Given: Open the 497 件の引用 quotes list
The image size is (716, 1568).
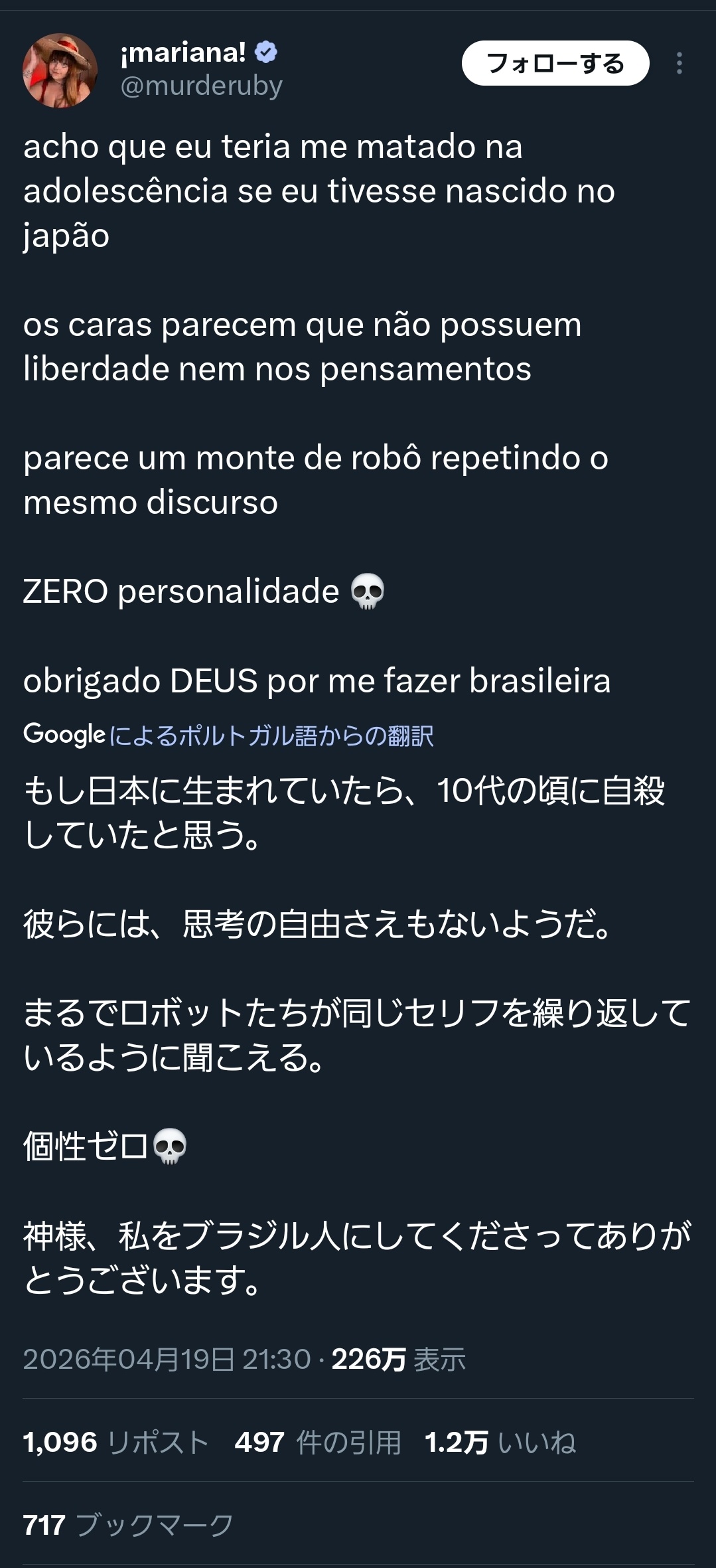Looking at the screenshot, I should (318, 1442).
